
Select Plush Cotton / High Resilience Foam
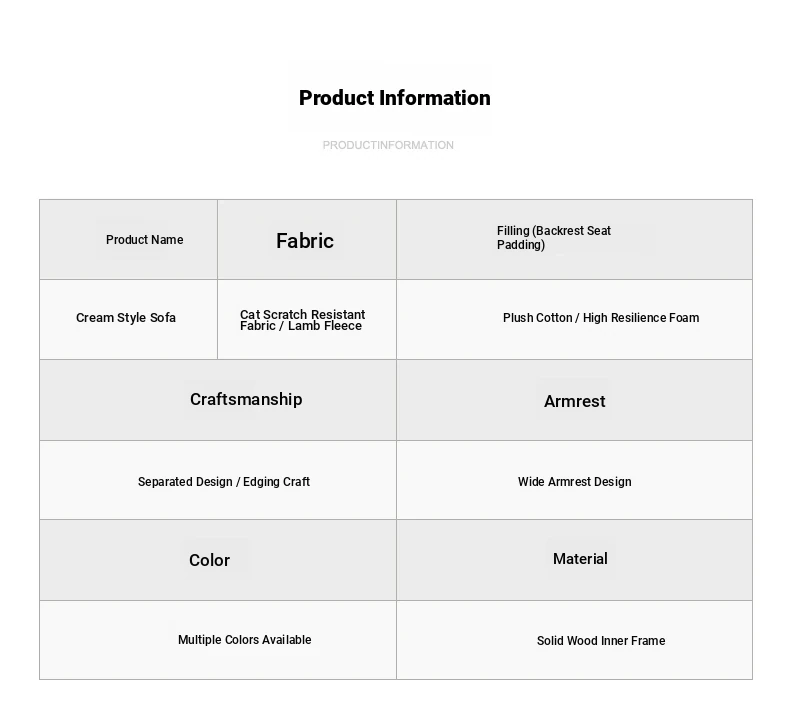574,319
